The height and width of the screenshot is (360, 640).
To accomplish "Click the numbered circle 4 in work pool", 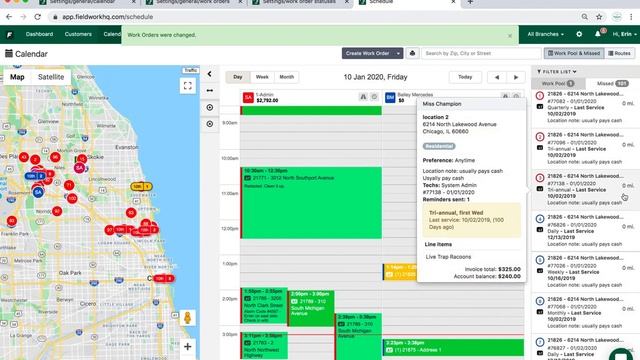I will click(540, 219).
